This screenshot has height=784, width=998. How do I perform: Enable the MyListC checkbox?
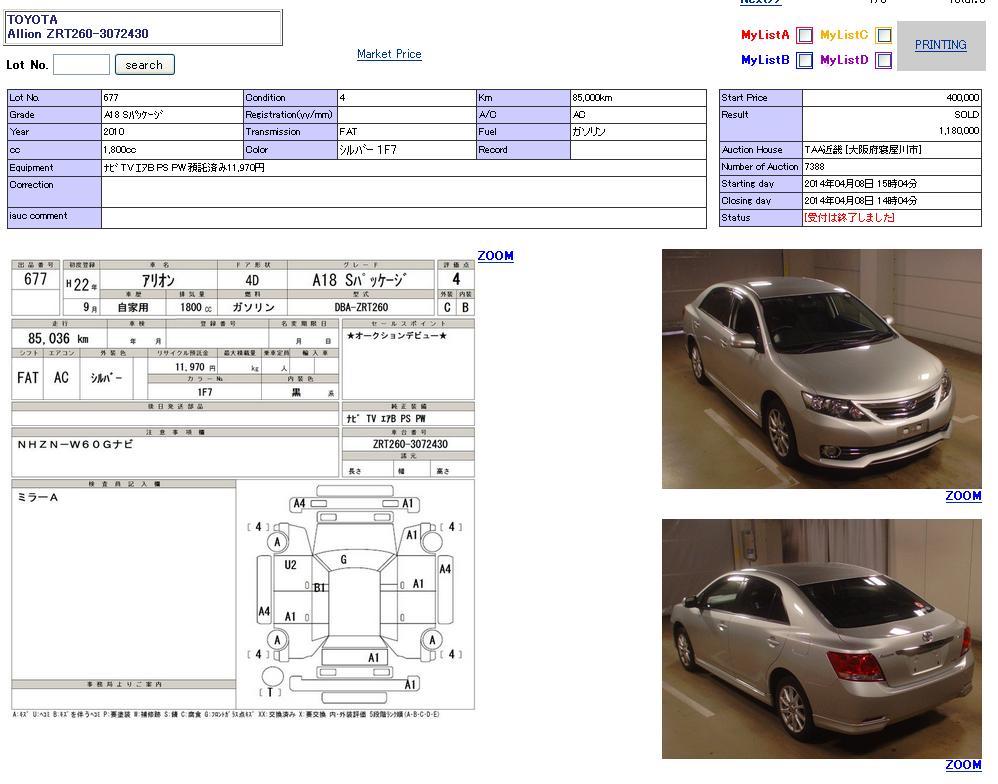tap(884, 35)
